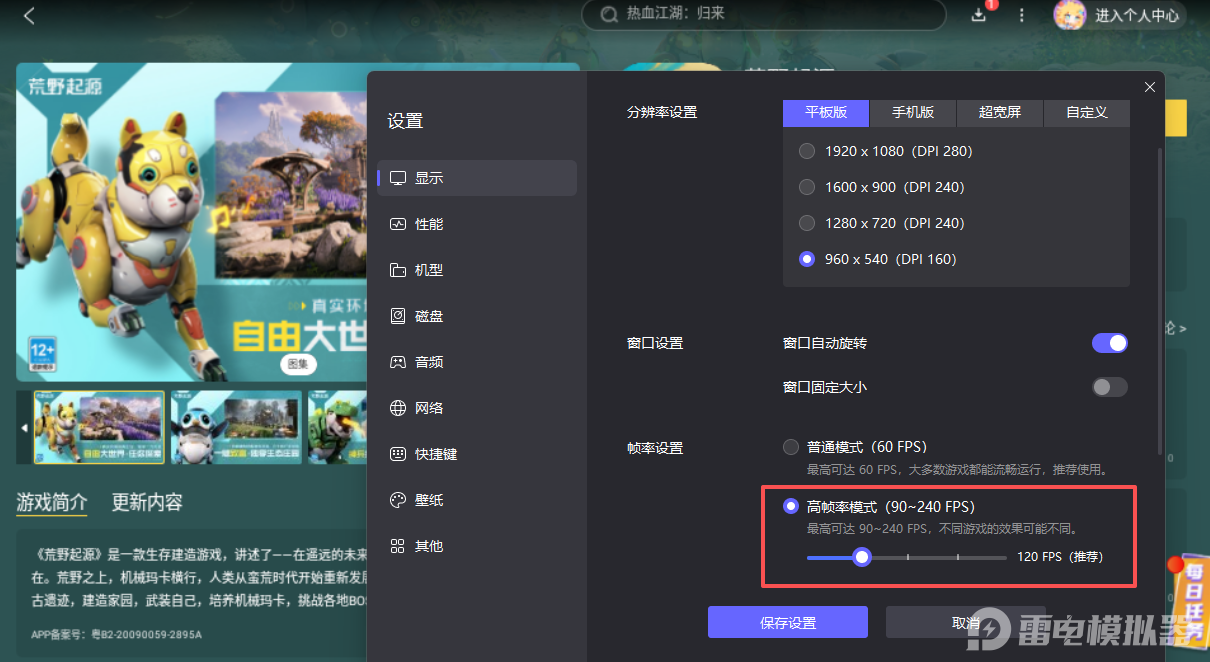The image size is (1210, 662).
Task: Open 快捷键 settings section
Action: tap(477, 454)
